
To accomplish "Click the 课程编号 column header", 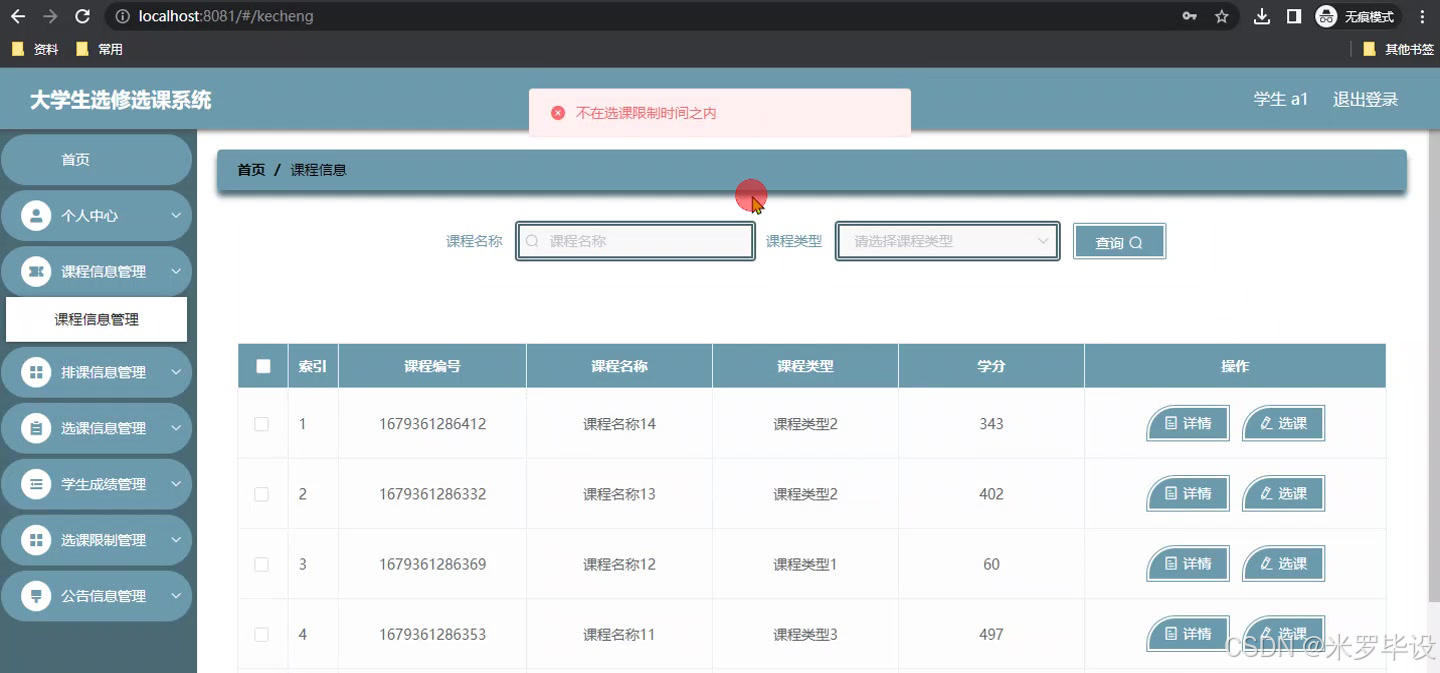I will click(x=432, y=366).
